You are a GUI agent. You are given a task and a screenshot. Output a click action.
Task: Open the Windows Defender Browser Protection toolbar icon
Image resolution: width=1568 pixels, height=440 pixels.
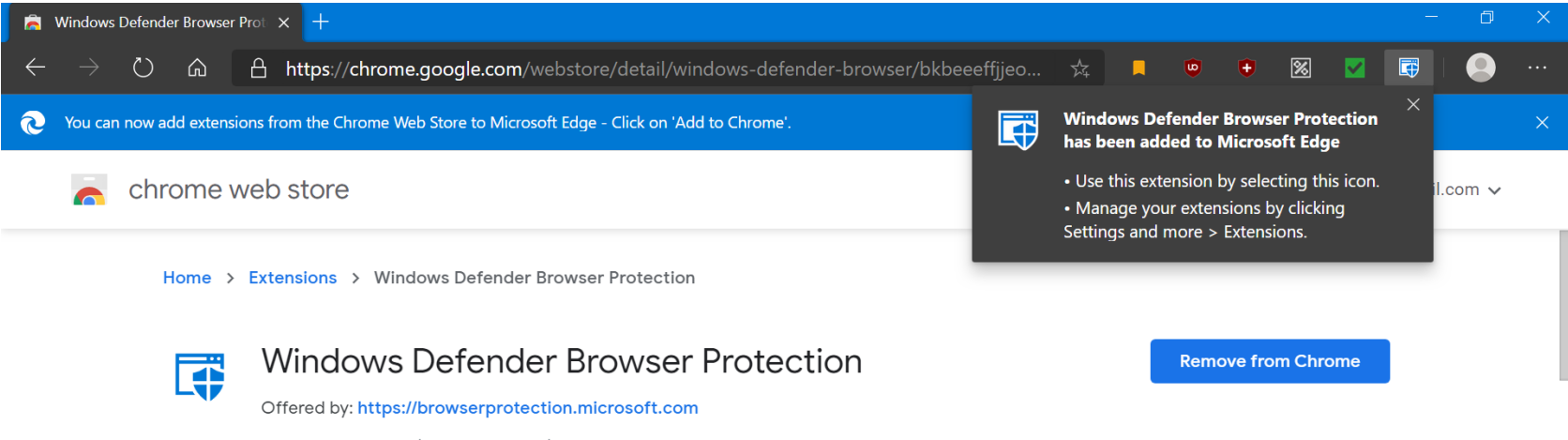pos(1409,68)
